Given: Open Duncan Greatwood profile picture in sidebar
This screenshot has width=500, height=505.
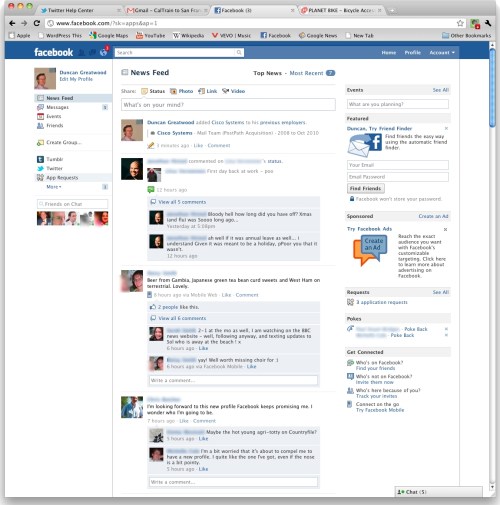Looking at the screenshot, I should 45,79.
